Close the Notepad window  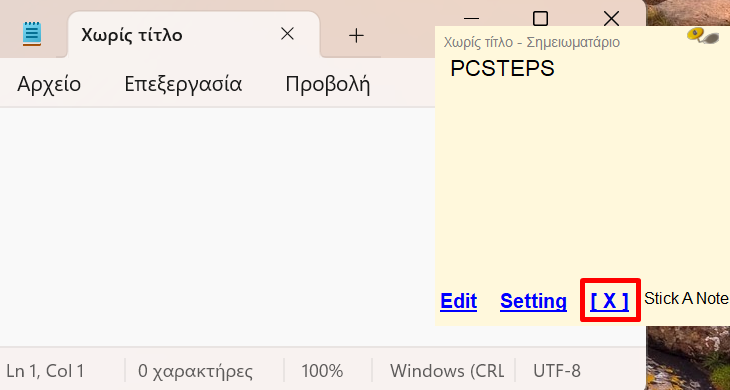(x=611, y=19)
